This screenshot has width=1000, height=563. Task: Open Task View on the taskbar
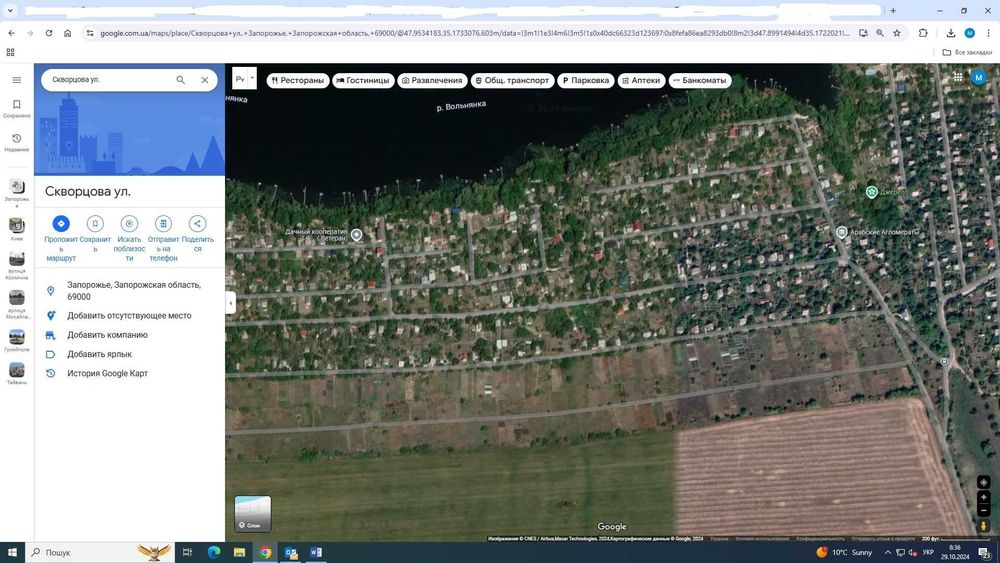coord(187,552)
